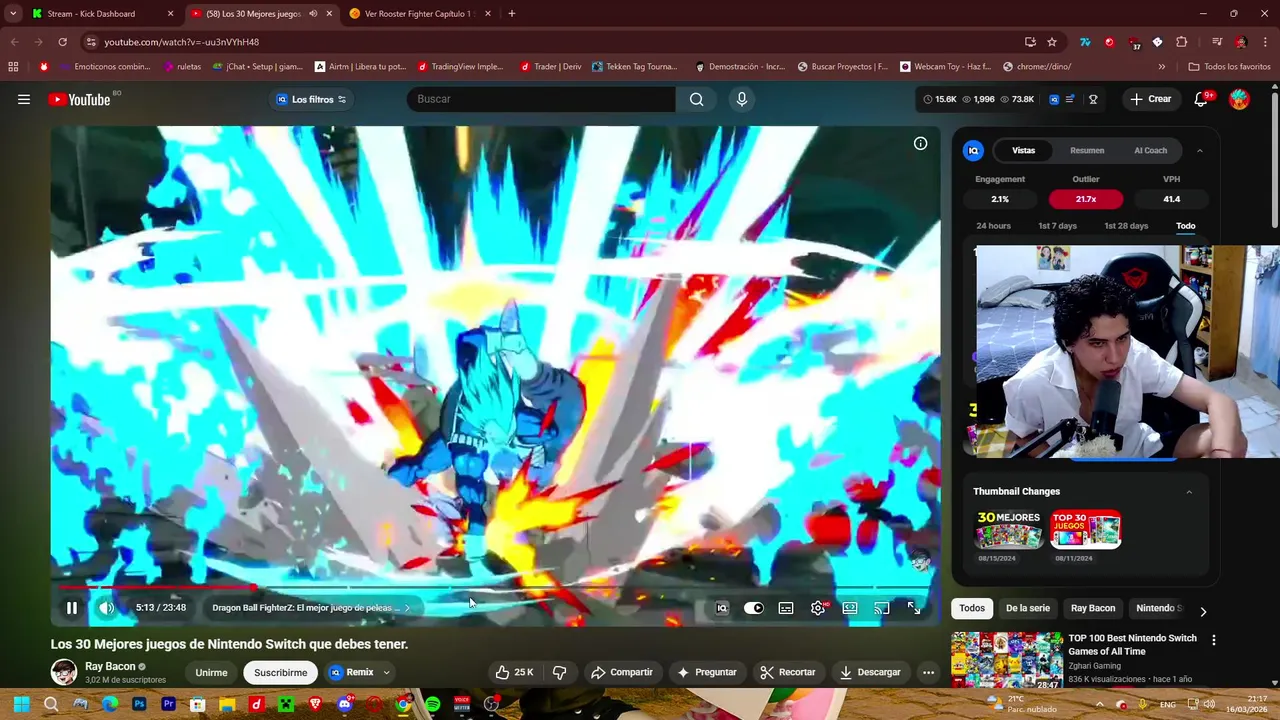Switch to theater mode
The image size is (1280, 720).
tap(850, 608)
